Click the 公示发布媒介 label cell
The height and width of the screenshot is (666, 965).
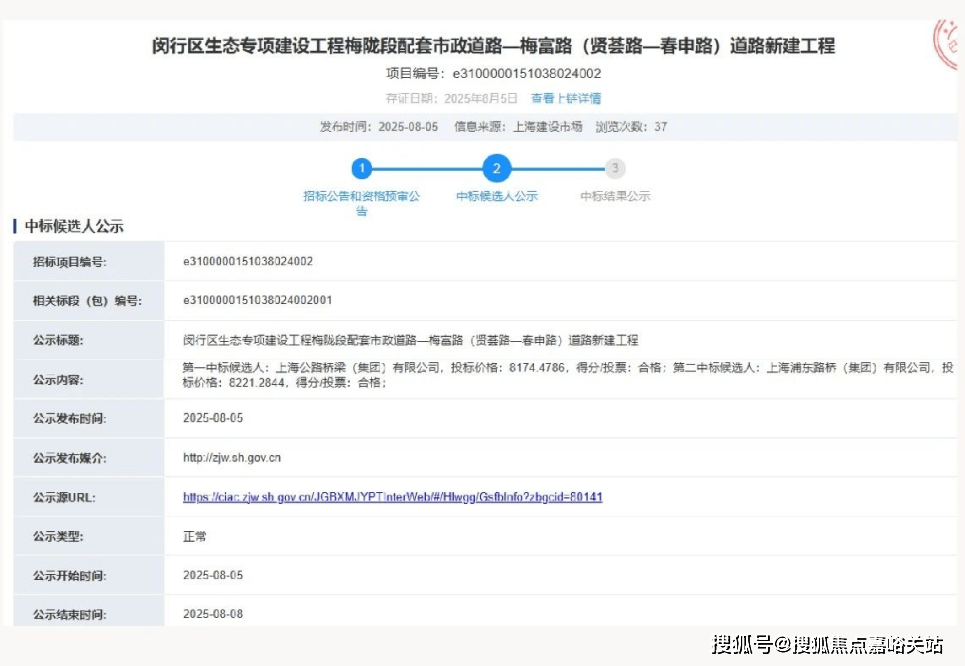tap(89, 458)
